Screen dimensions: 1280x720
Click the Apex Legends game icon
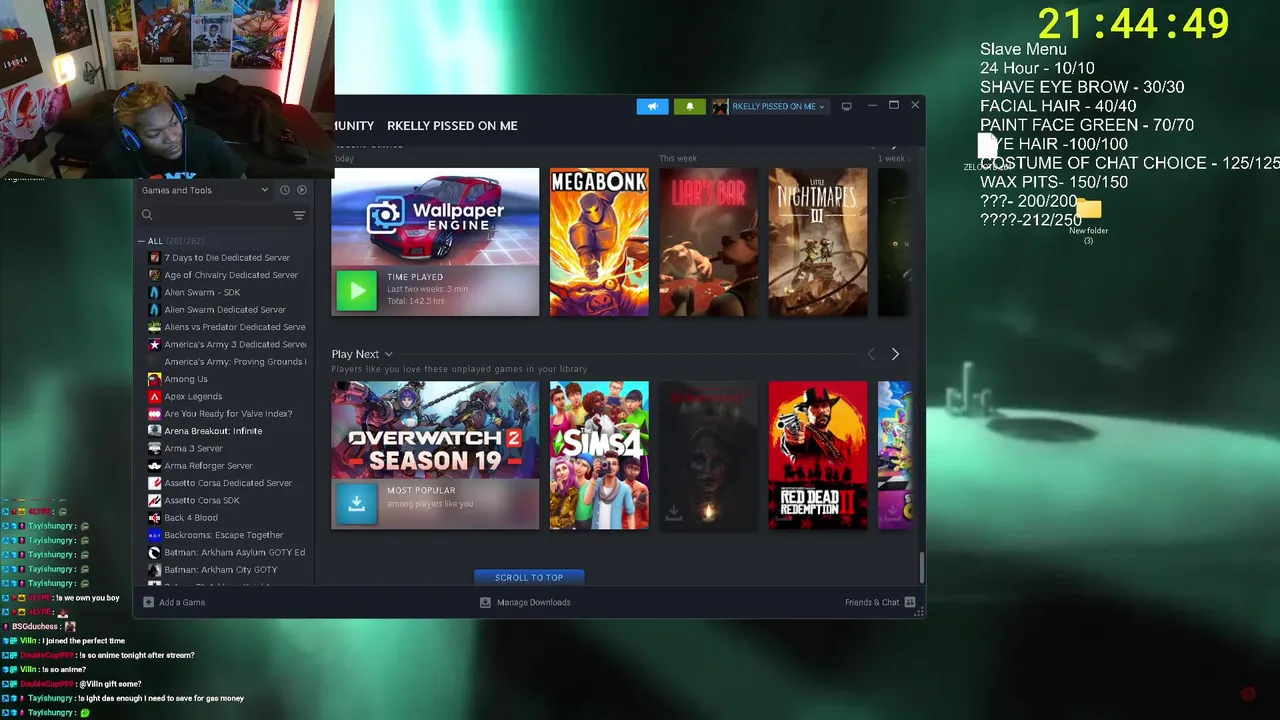pos(154,396)
